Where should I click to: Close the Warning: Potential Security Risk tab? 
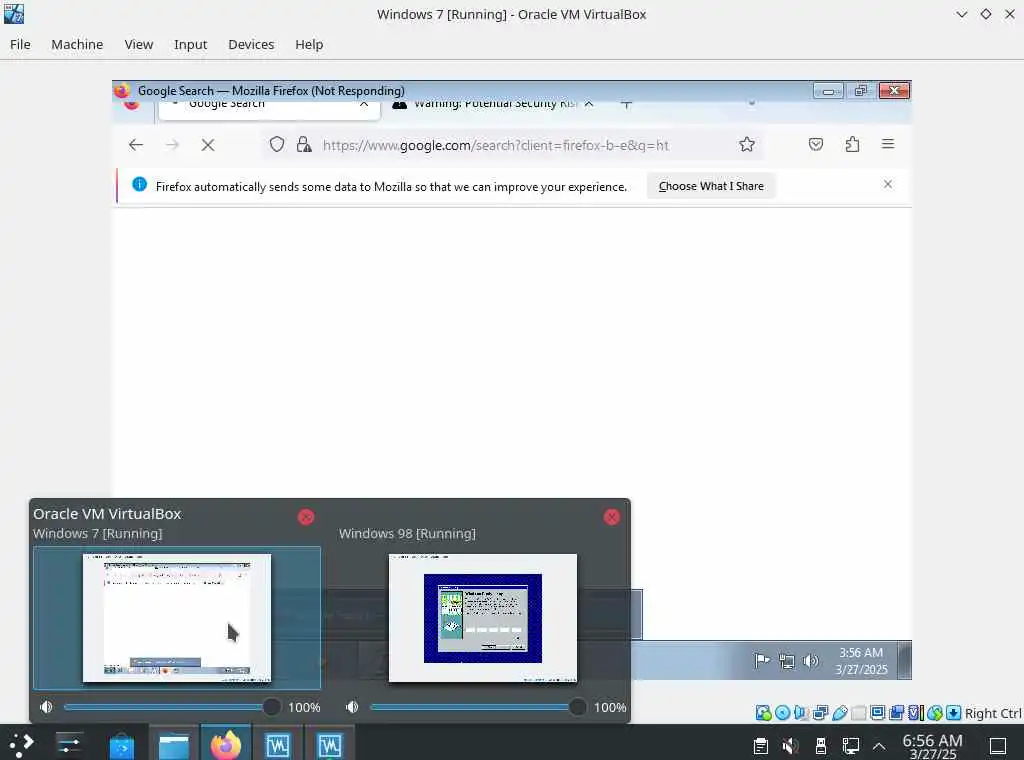589,104
